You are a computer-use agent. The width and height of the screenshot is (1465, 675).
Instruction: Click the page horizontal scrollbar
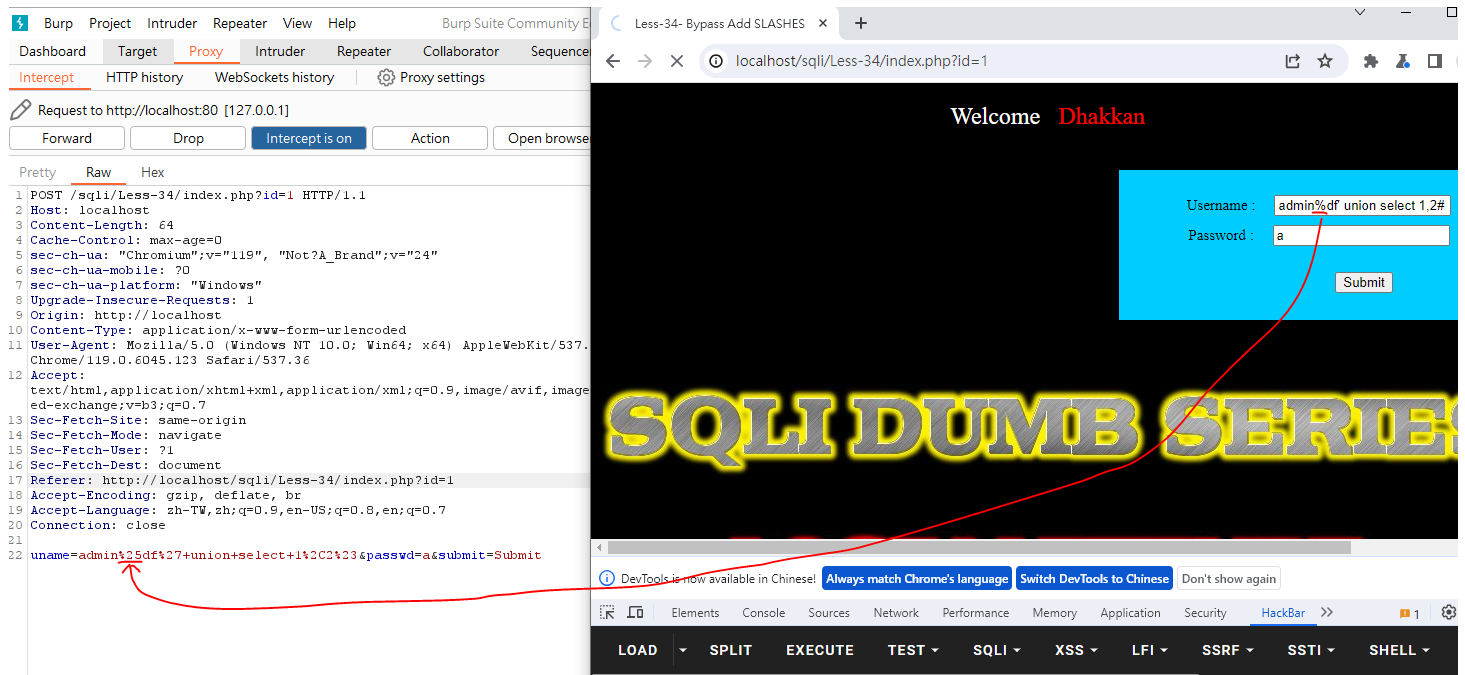click(x=979, y=547)
